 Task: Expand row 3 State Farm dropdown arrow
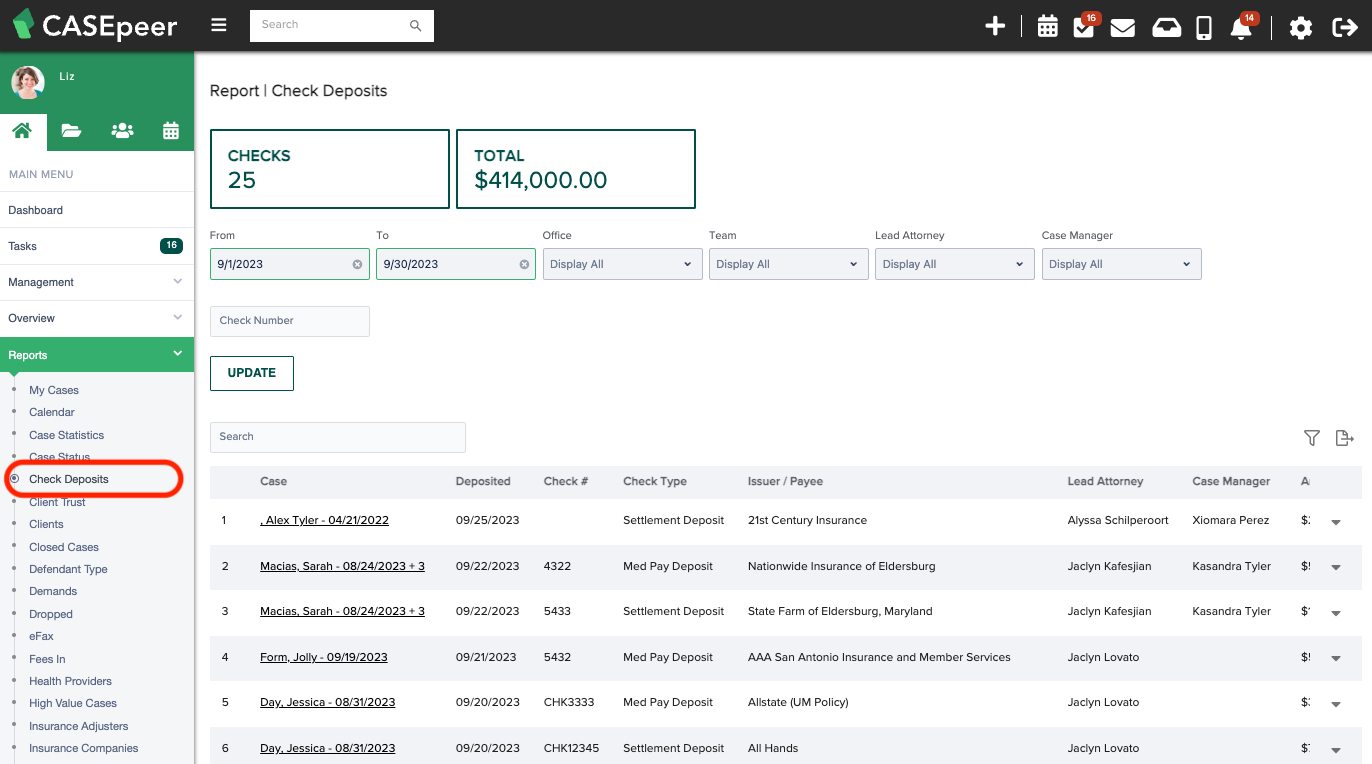point(1336,613)
